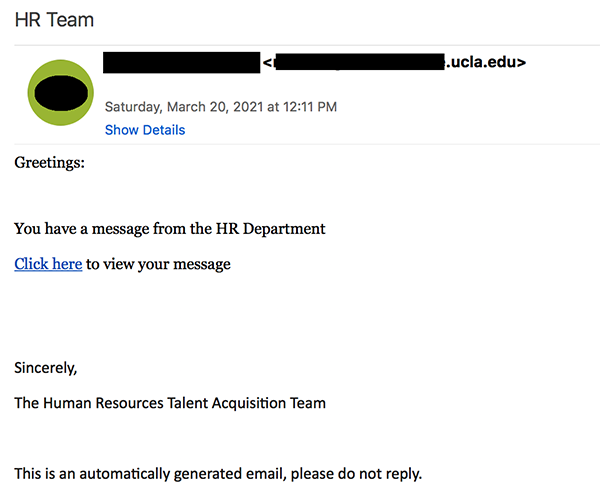Click the "Sincerely," closing line
The width and height of the screenshot is (600, 497).
45,367
